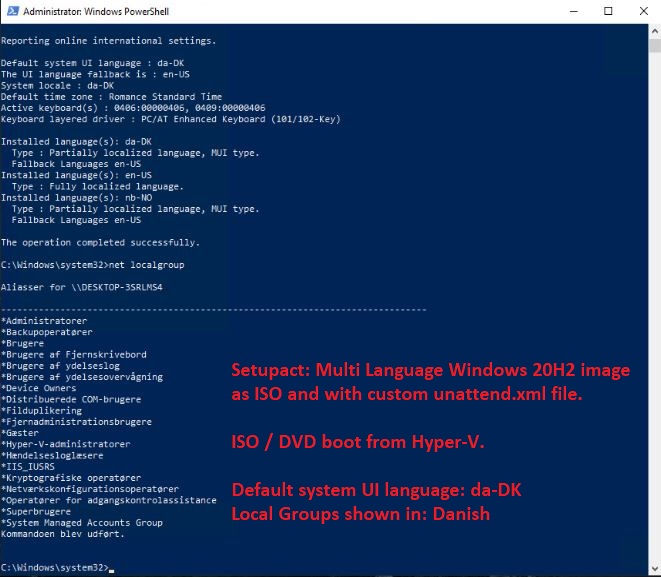Click '*System Managed Accounts Group' entry

(x=82, y=523)
